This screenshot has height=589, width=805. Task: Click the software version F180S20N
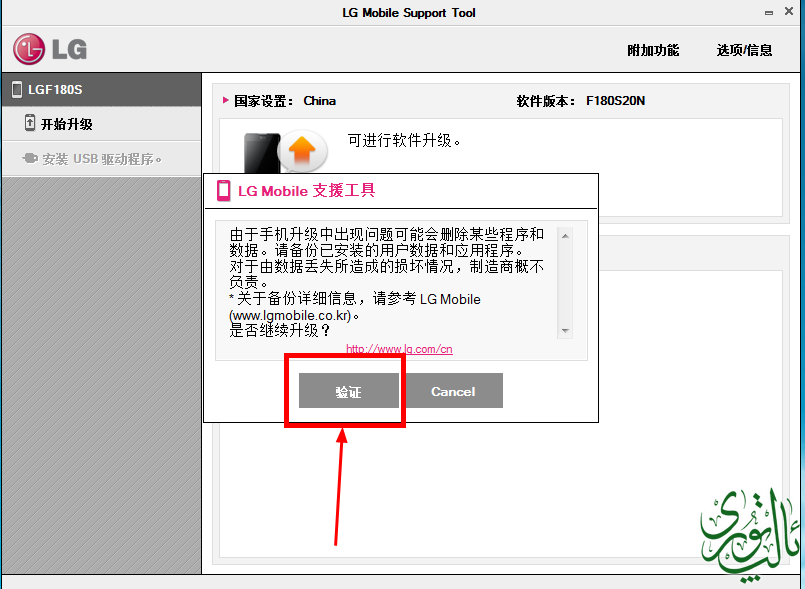click(x=616, y=101)
